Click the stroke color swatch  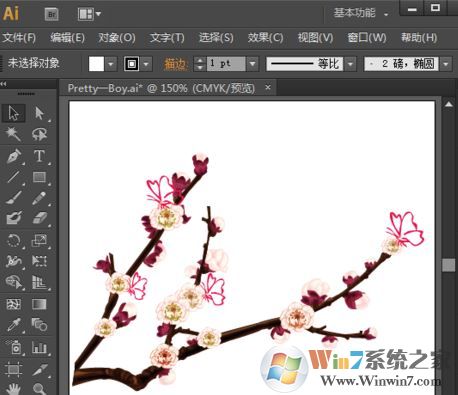[x=132, y=63]
